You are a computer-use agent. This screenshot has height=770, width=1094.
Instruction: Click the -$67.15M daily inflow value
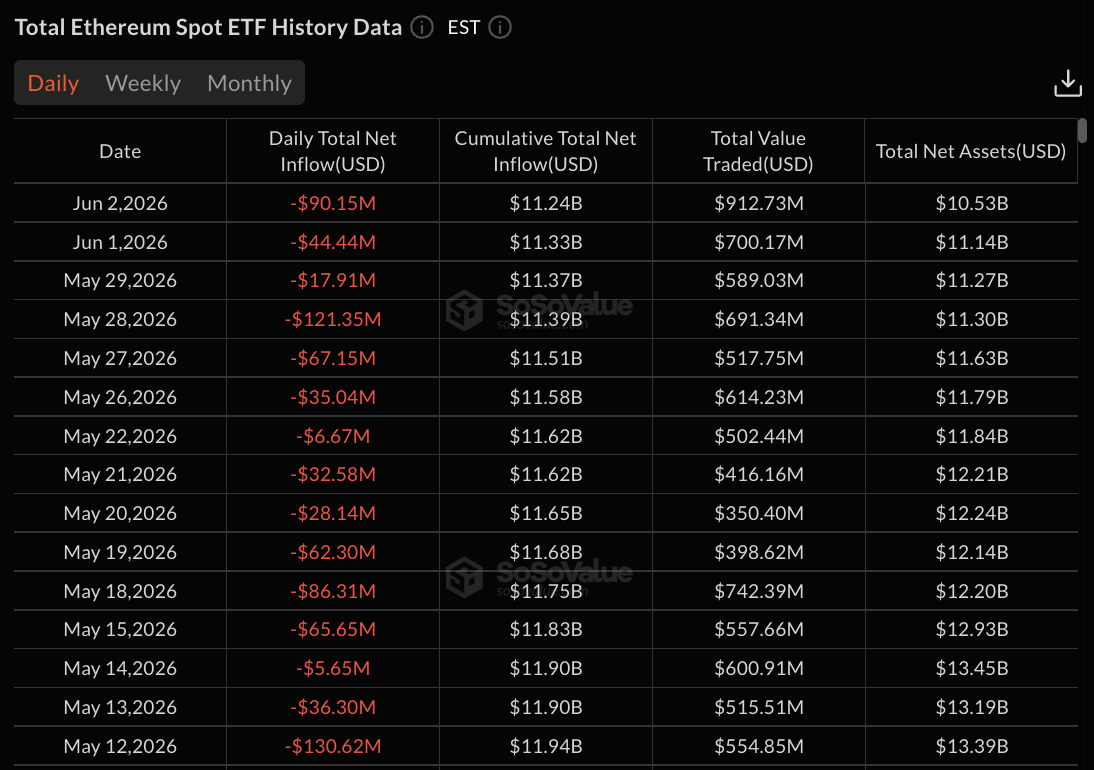click(333, 358)
